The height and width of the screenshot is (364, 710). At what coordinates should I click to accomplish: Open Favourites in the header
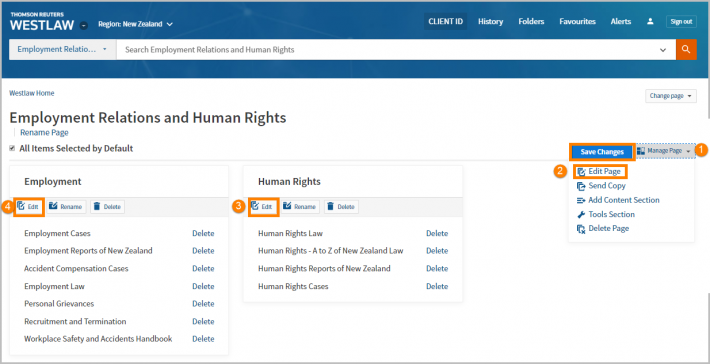click(x=577, y=21)
